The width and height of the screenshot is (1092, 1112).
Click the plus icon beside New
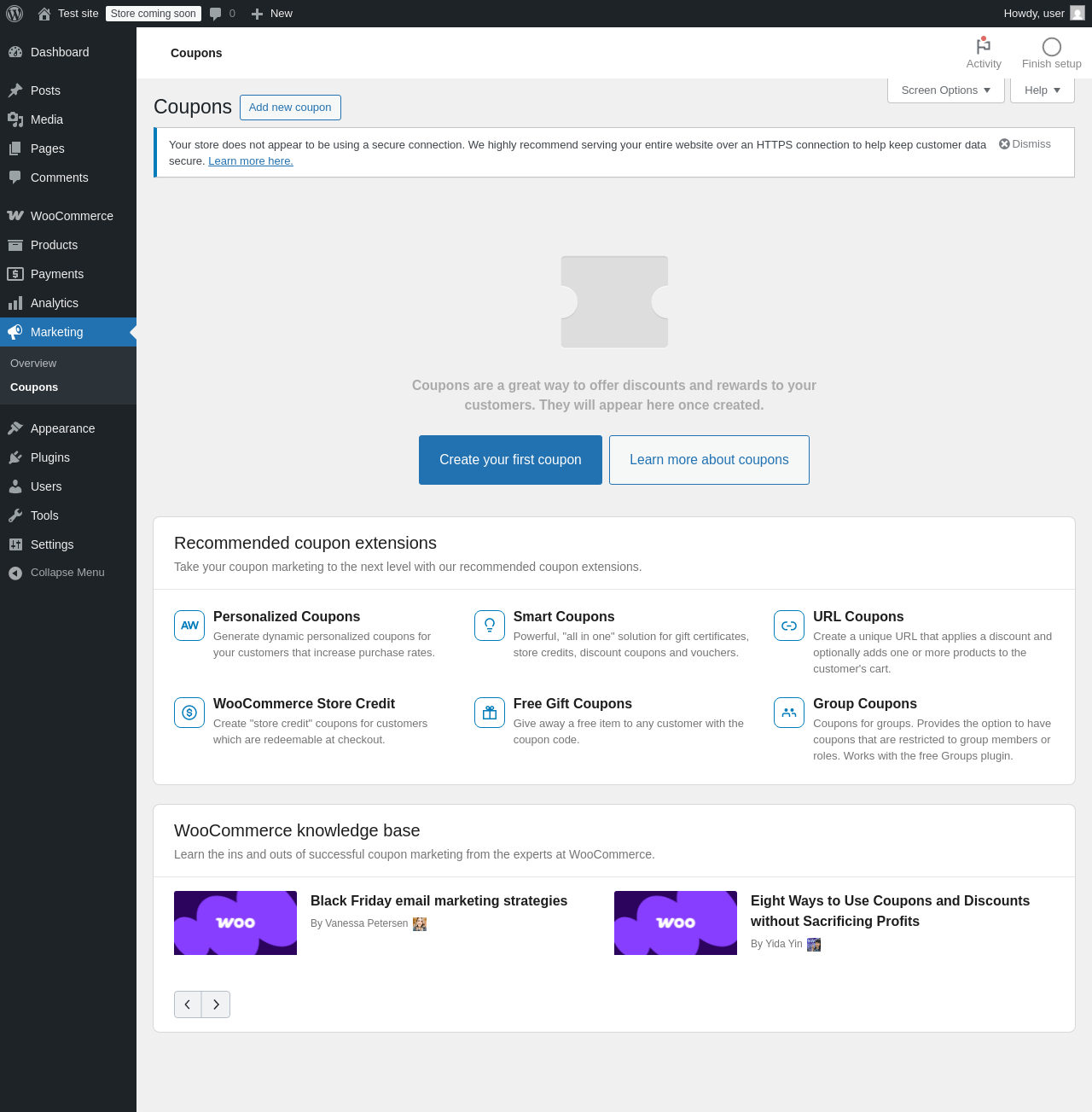click(257, 14)
